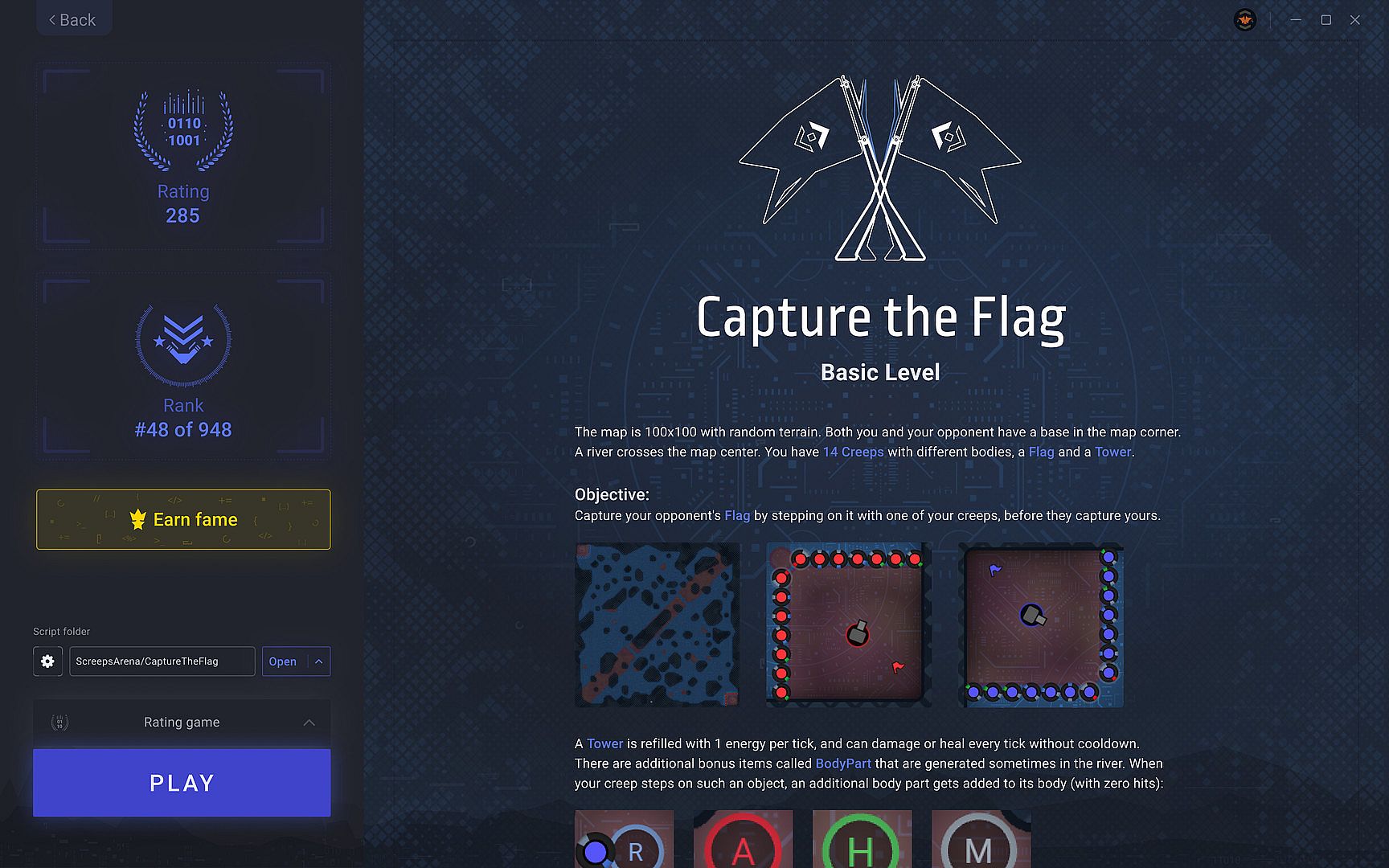Click the Earn fame button
The image size is (1389, 868).
point(183,519)
